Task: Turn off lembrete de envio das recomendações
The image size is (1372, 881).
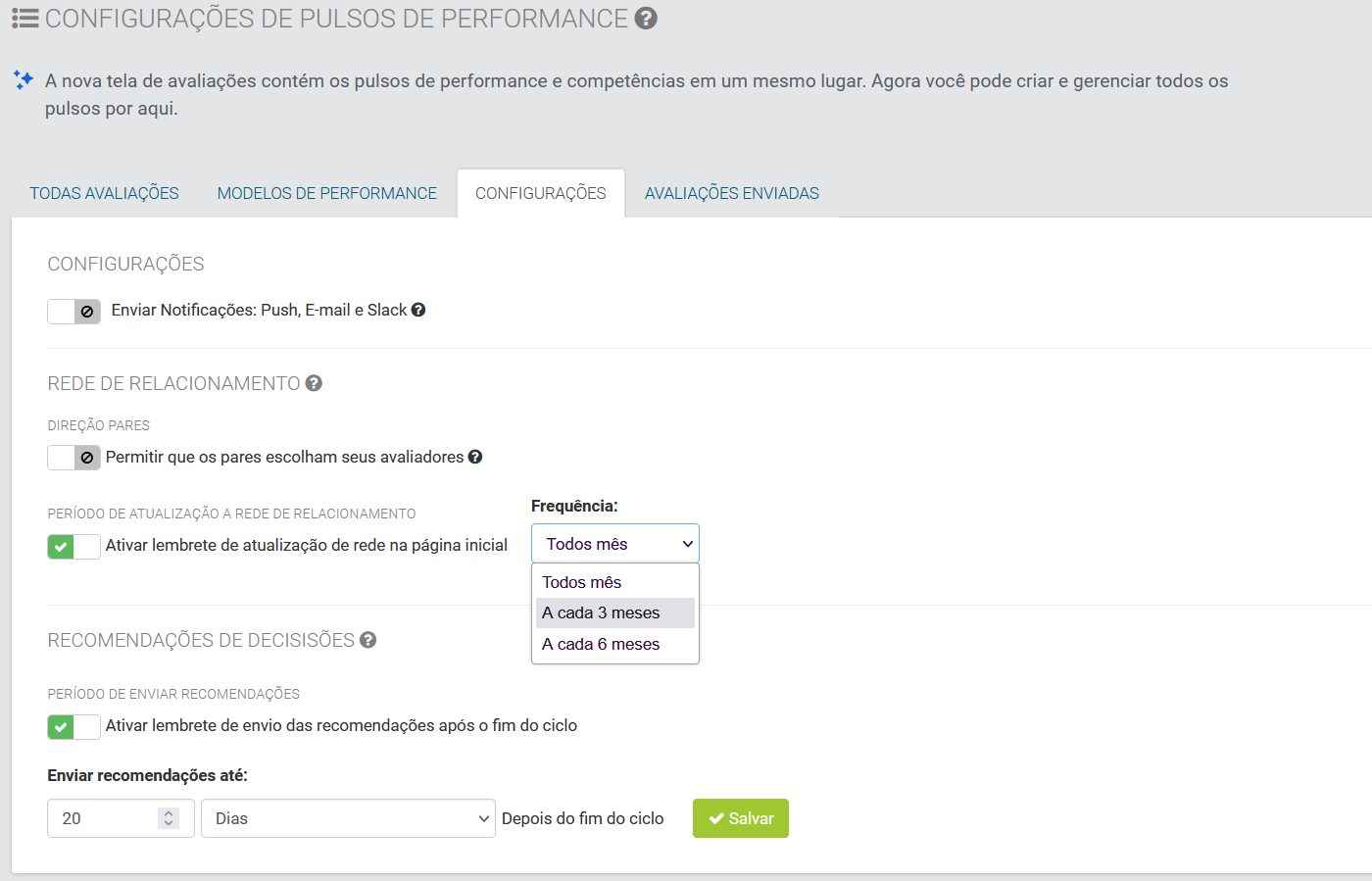Action: coord(73,726)
